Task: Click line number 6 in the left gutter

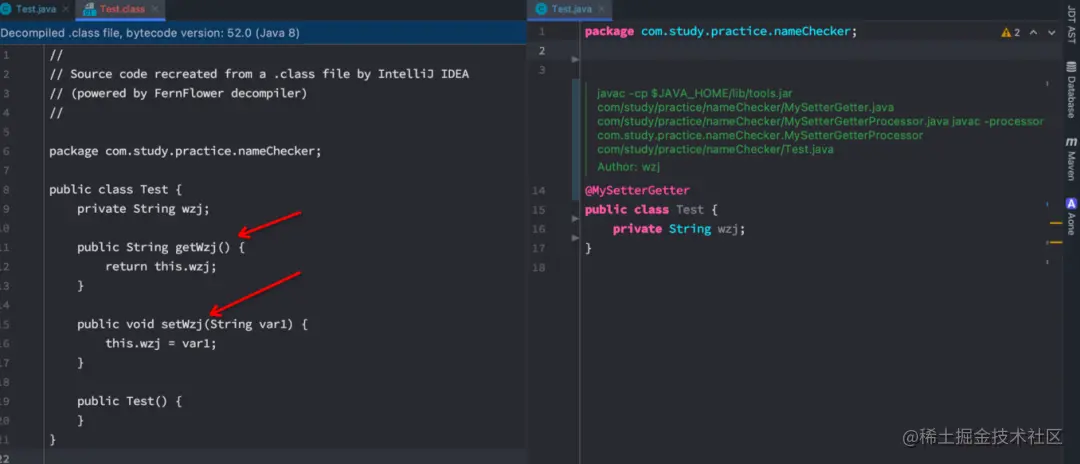Action: click(6, 151)
